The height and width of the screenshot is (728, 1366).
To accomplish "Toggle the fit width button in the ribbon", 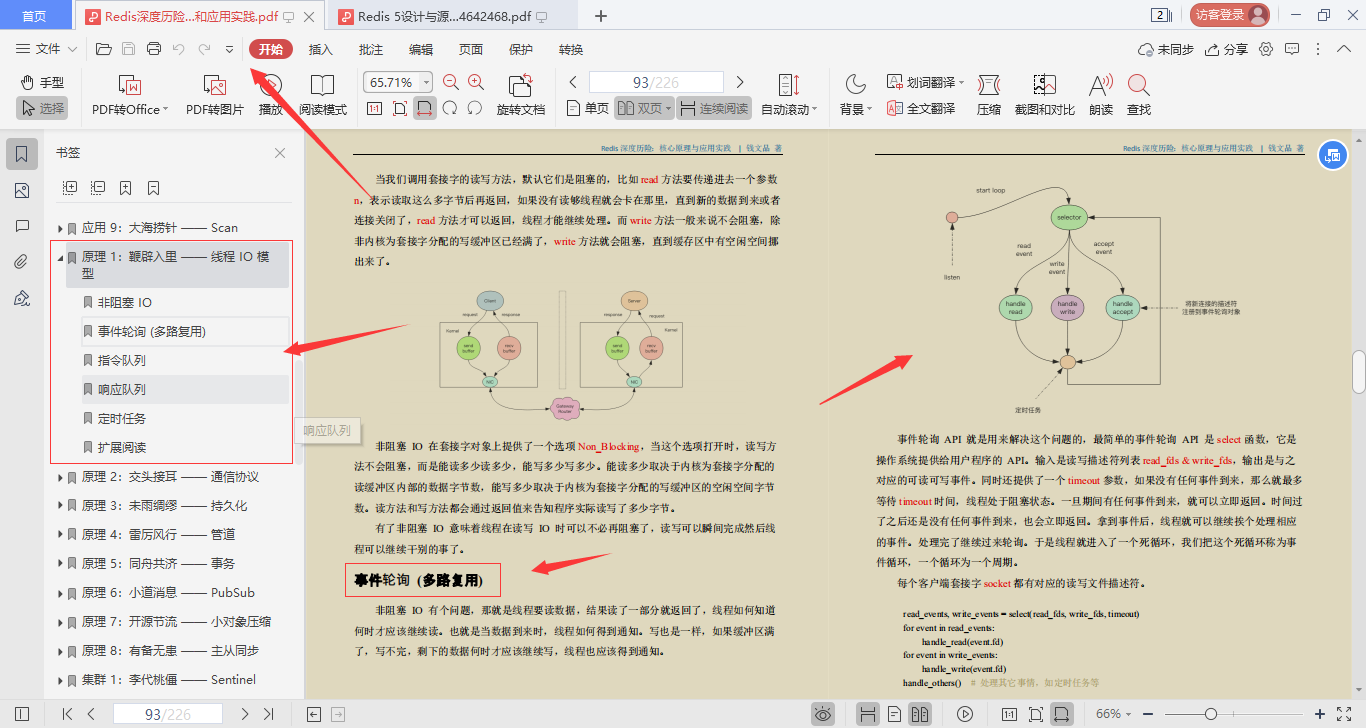I will point(425,108).
